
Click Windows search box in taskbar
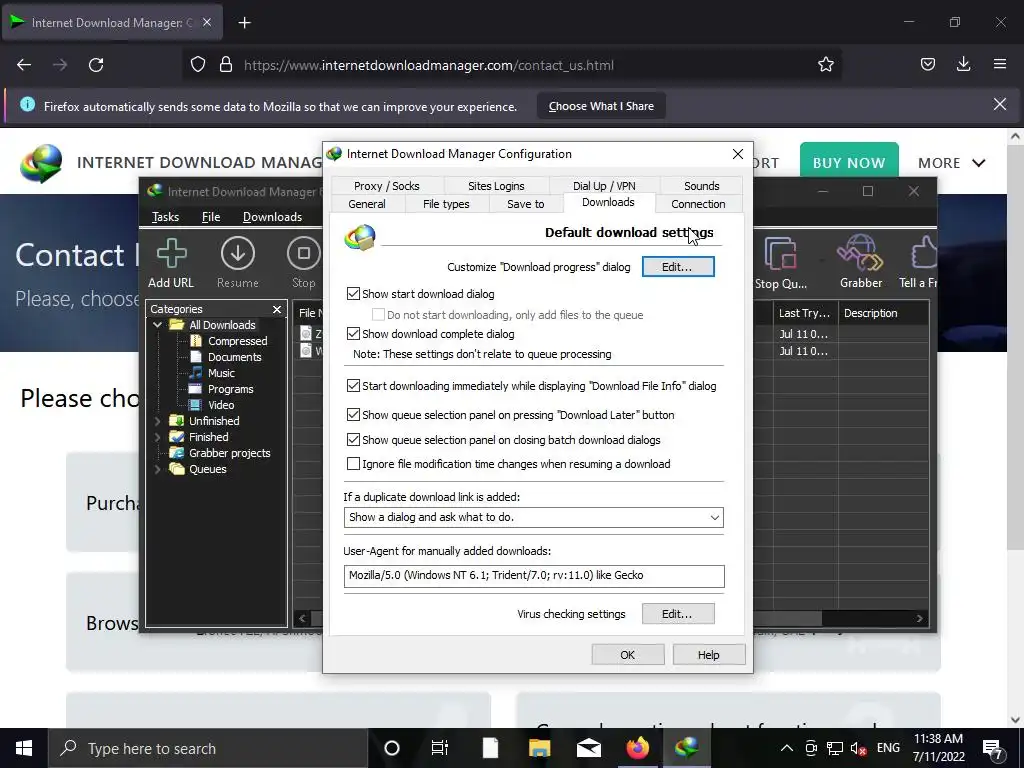coord(209,748)
